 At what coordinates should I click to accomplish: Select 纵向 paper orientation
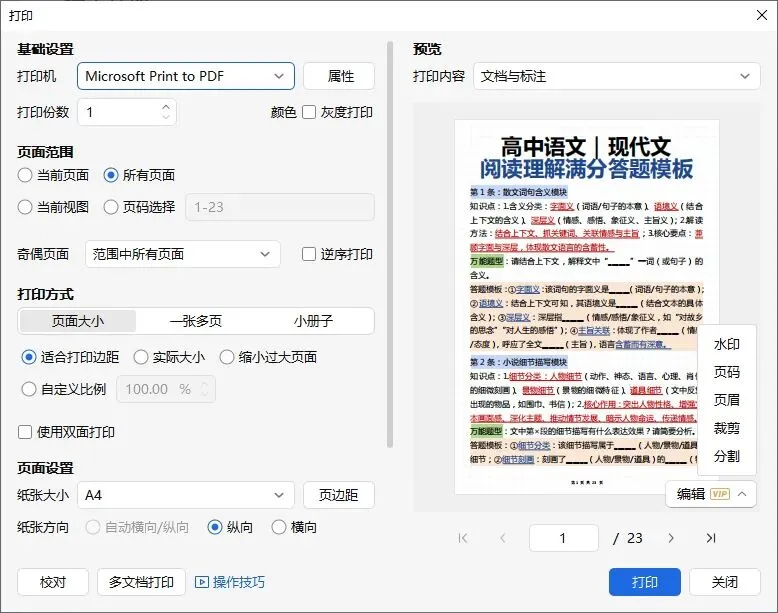[215, 527]
